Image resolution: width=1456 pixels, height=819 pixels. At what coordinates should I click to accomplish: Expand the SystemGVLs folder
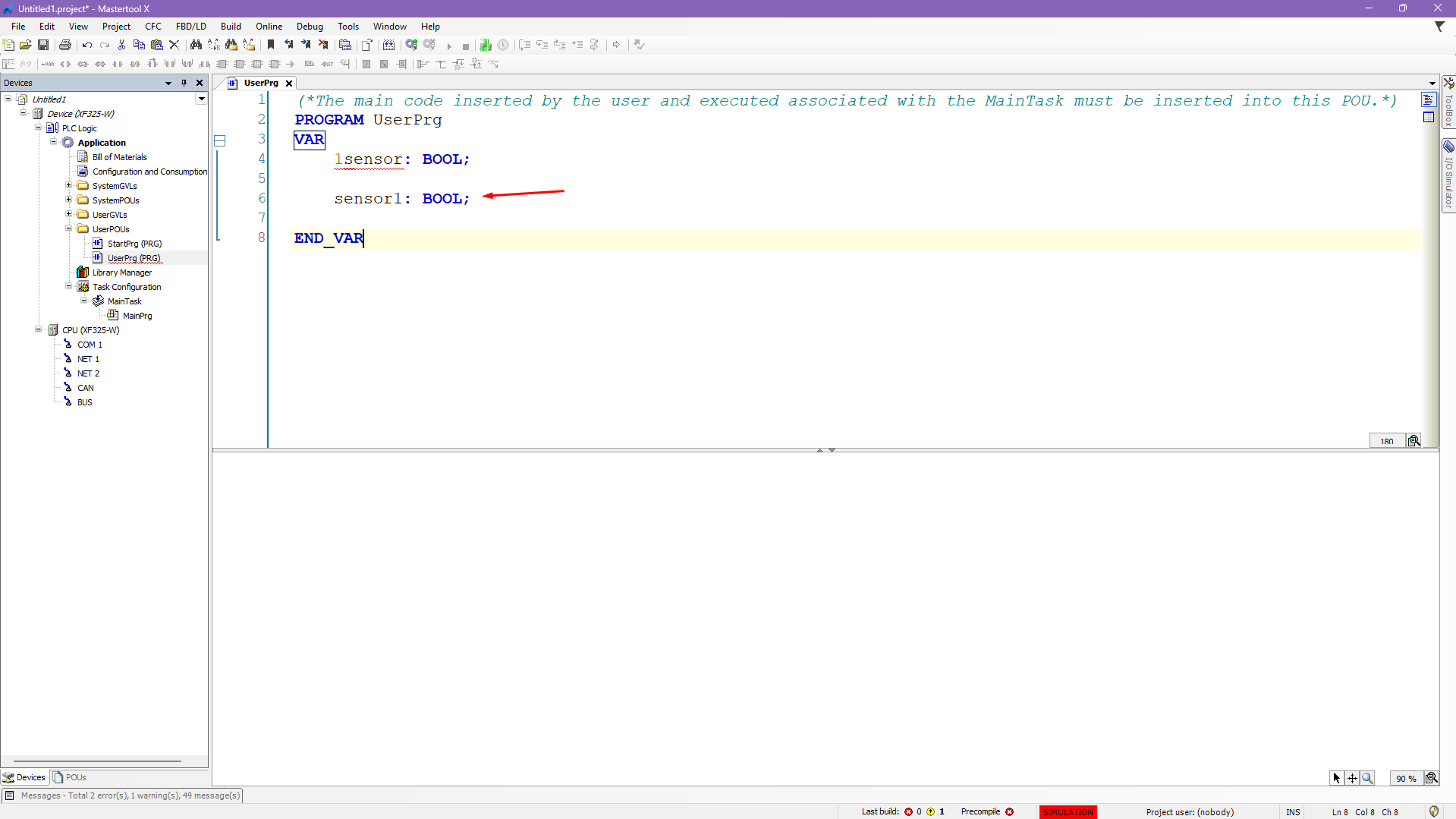coord(69,186)
